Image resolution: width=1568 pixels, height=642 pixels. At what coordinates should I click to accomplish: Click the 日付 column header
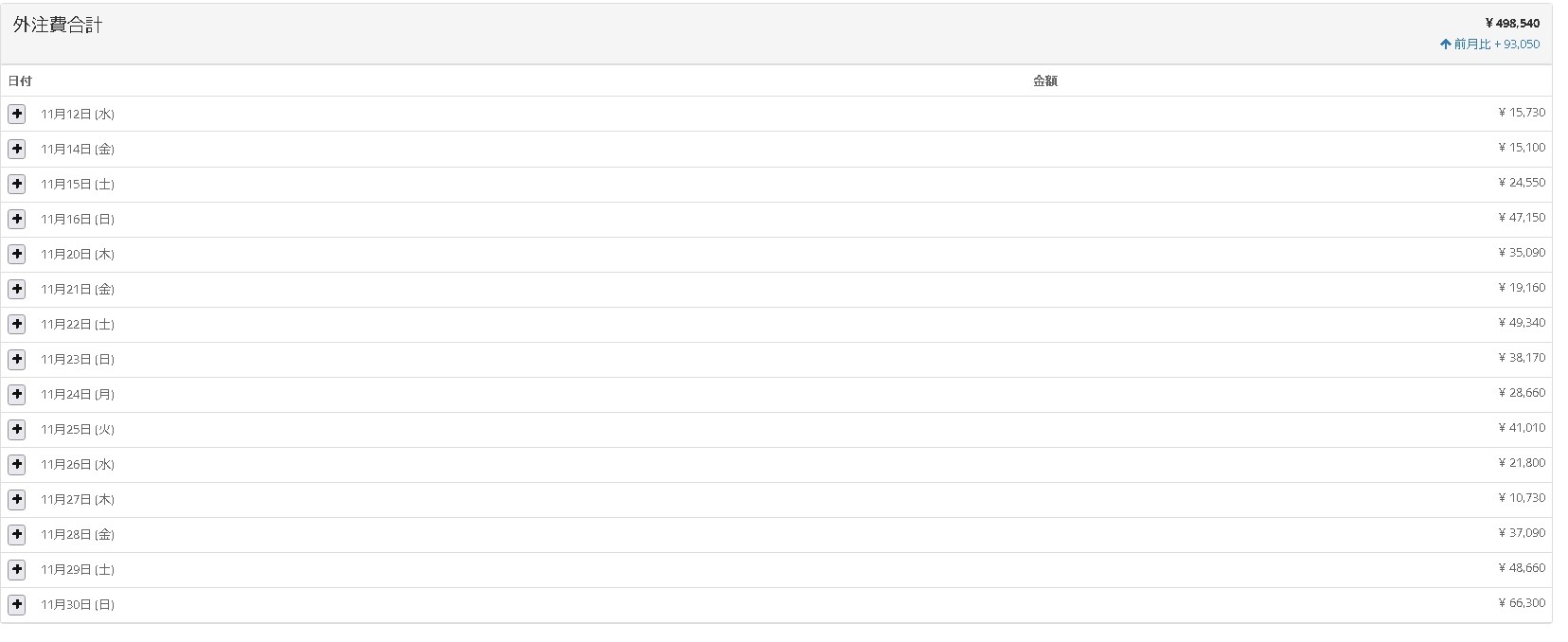(x=20, y=81)
